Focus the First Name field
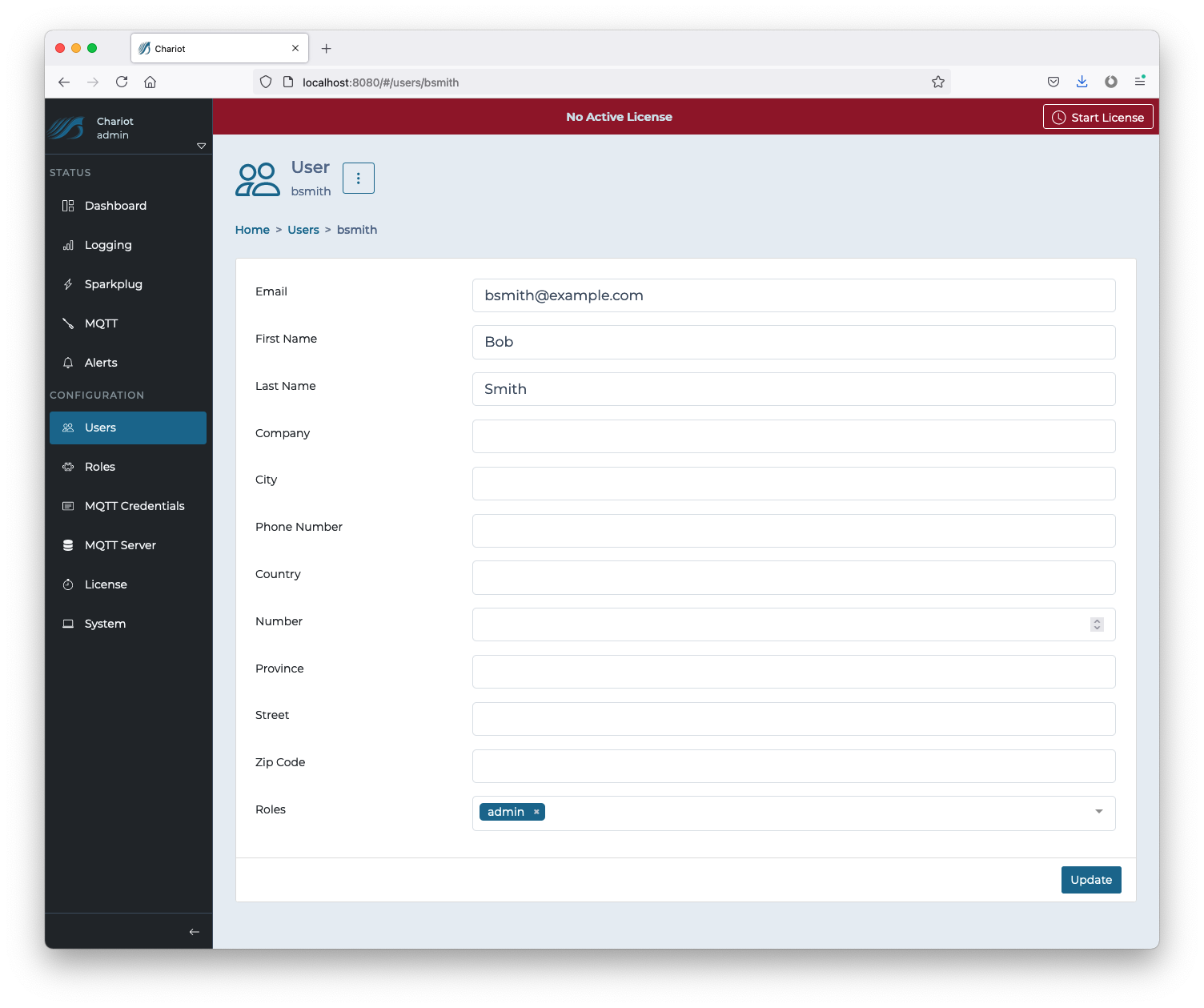 point(794,342)
